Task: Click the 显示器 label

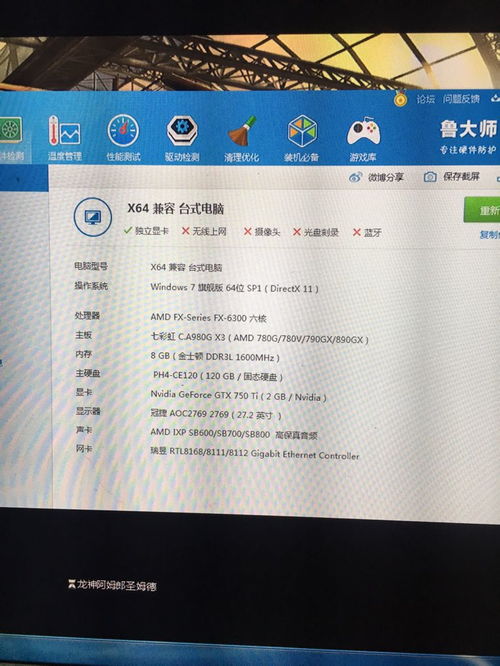Action: 88,411
